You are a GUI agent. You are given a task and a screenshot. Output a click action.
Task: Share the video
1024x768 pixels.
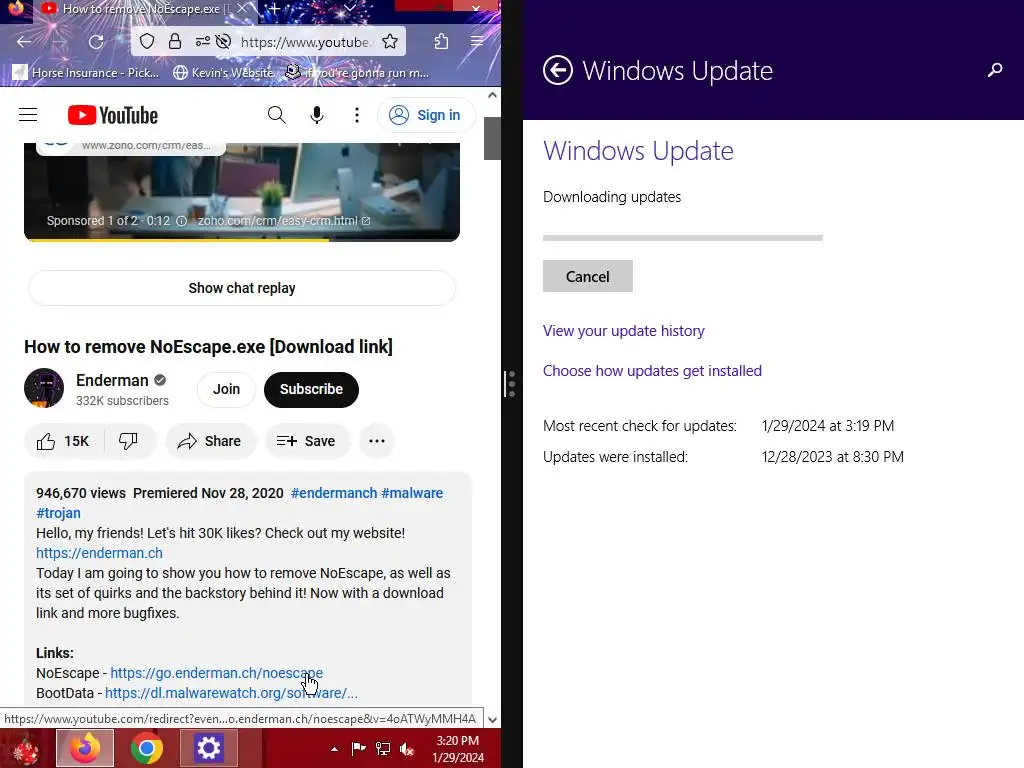click(x=210, y=441)
